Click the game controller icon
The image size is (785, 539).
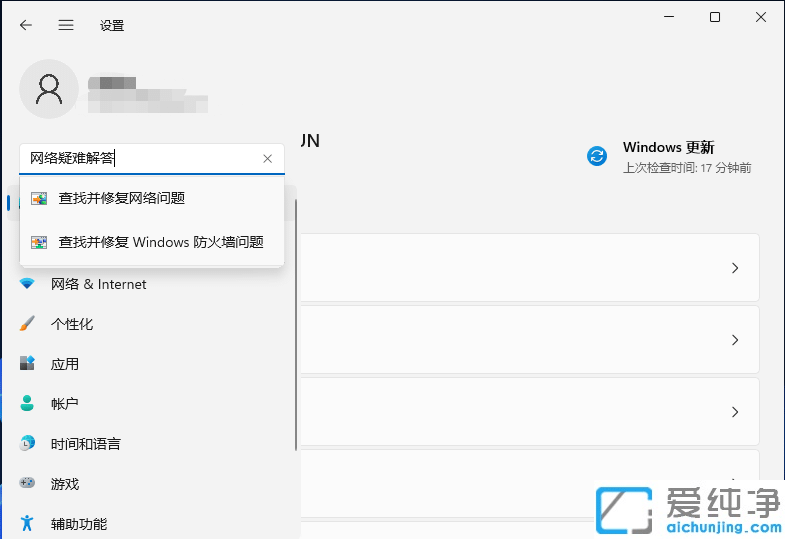pyautogui.click(x=27, y=483)
